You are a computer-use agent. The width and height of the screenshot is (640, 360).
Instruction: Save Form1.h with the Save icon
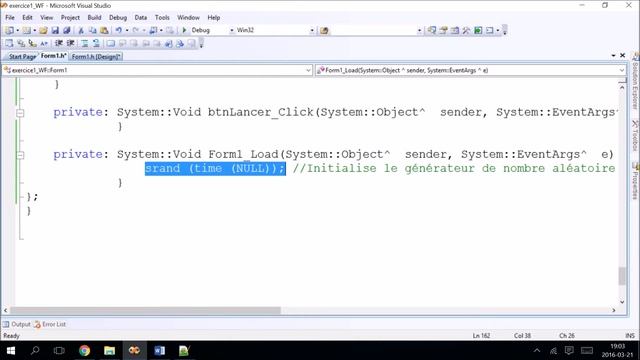click(x=55, y=30)
